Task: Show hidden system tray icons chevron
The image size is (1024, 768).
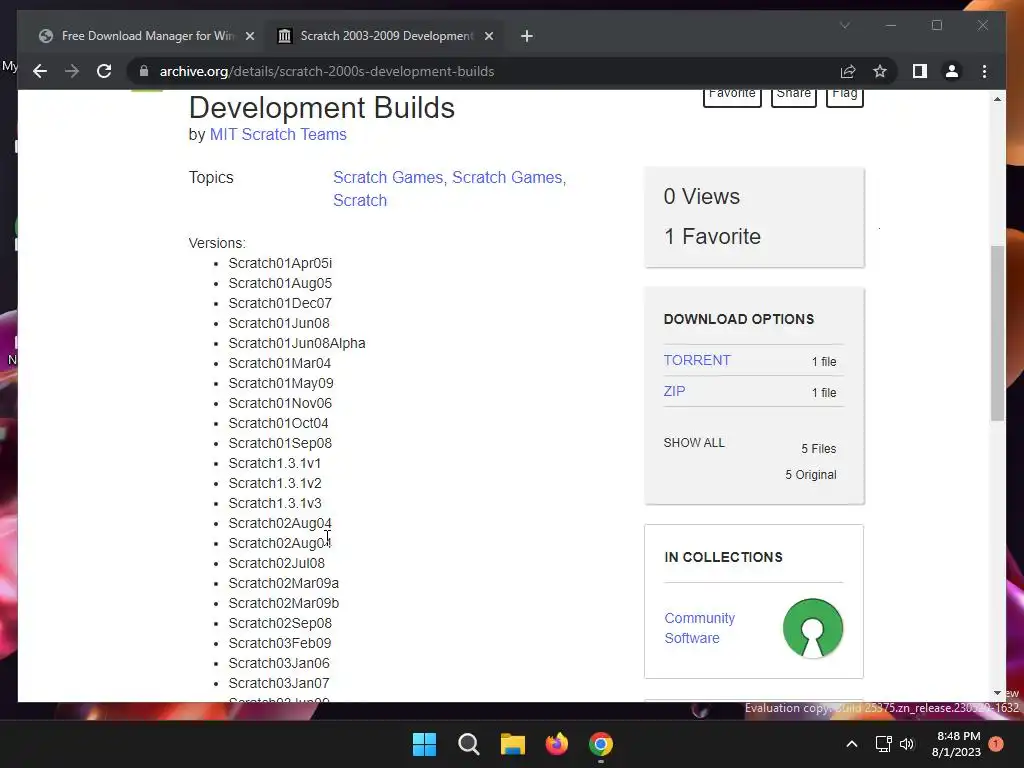Action: tap(852, 744)
